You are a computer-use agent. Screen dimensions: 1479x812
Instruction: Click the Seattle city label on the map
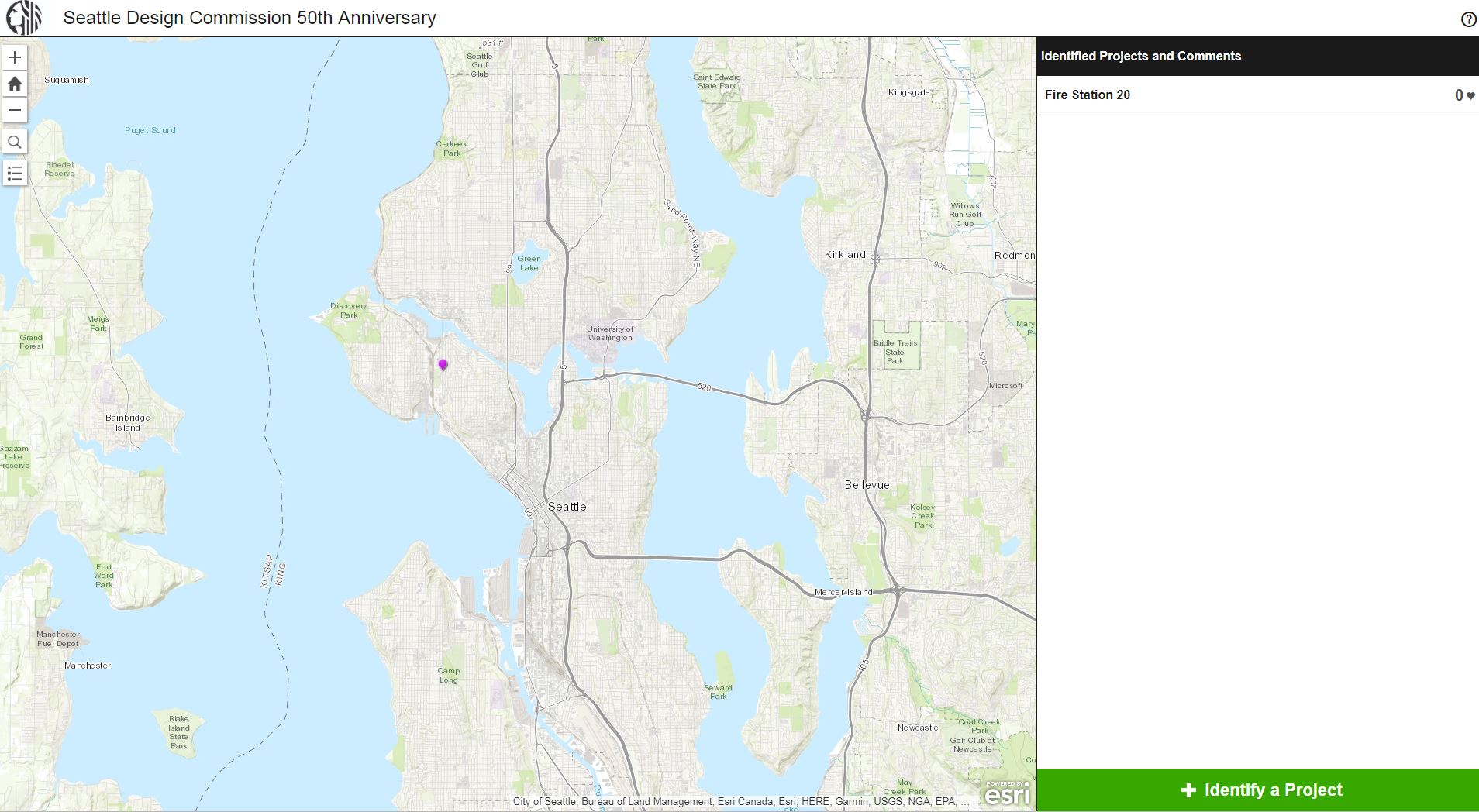click(x=567, y=507)
